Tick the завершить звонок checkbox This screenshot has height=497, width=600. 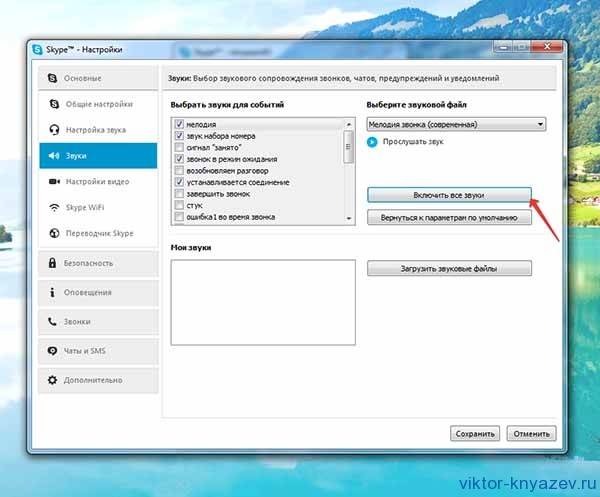tap(179, 194)
